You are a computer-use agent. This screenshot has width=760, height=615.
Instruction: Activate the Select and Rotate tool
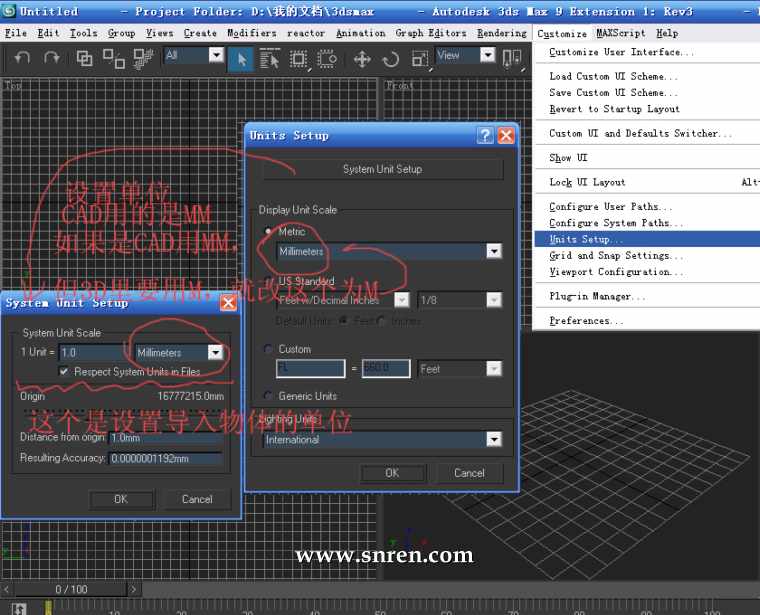[391, 58]
